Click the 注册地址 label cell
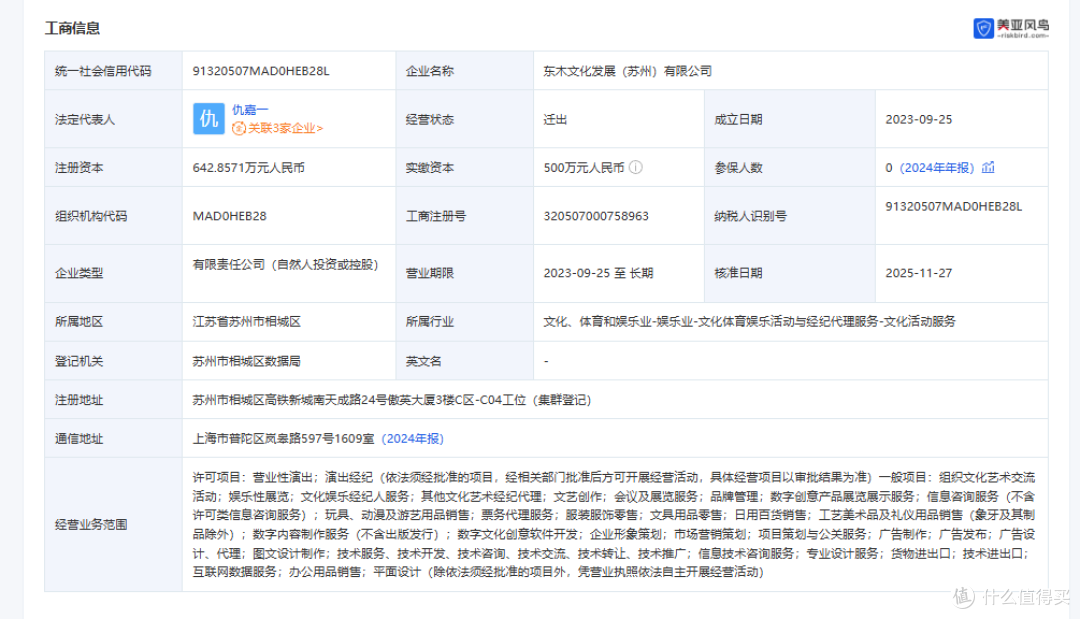This screenshot has height=619, width=1080. 114,400
